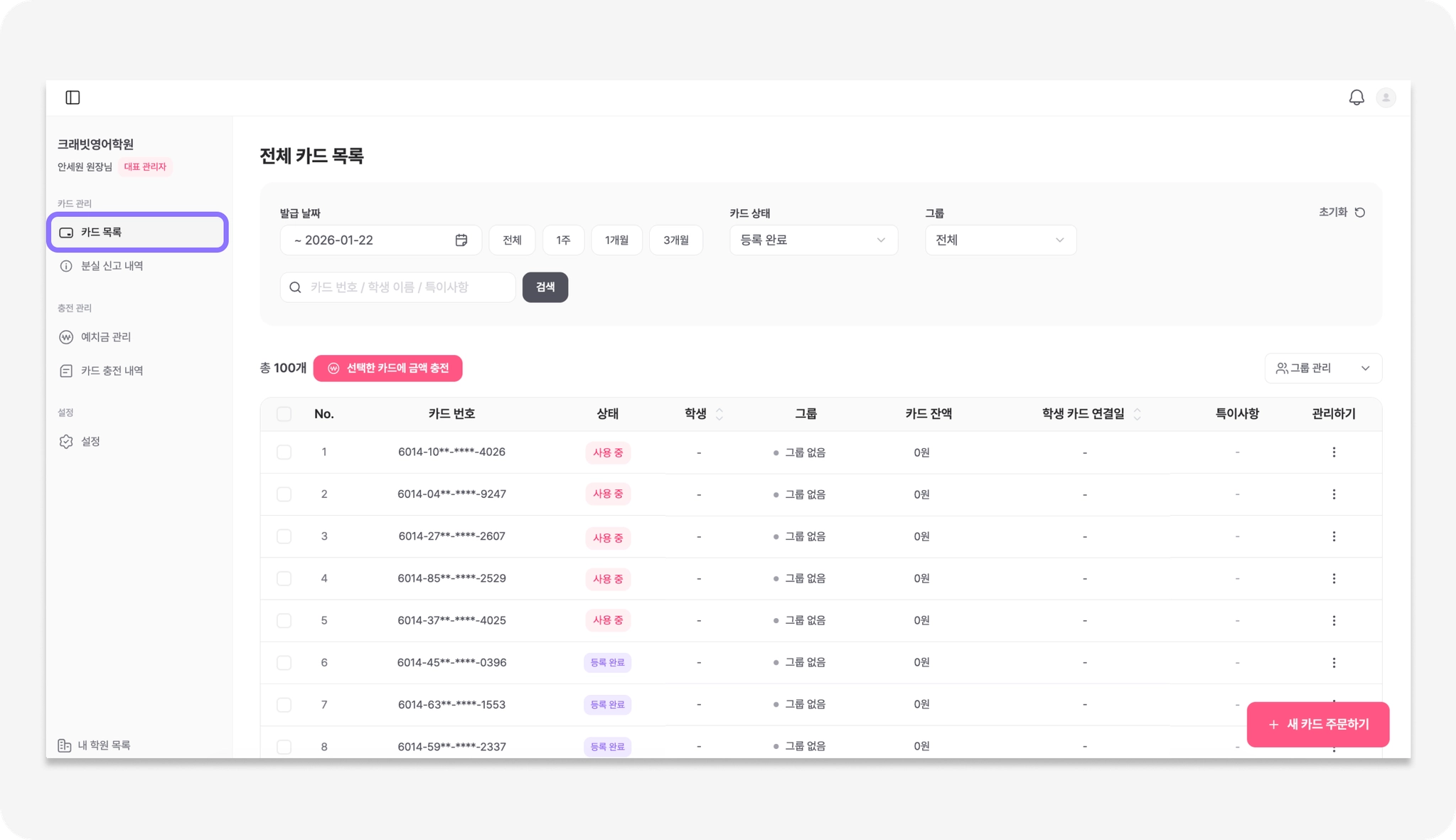
Task: Open three-dot menu for card row 4
Action: tap(1334, 578)
